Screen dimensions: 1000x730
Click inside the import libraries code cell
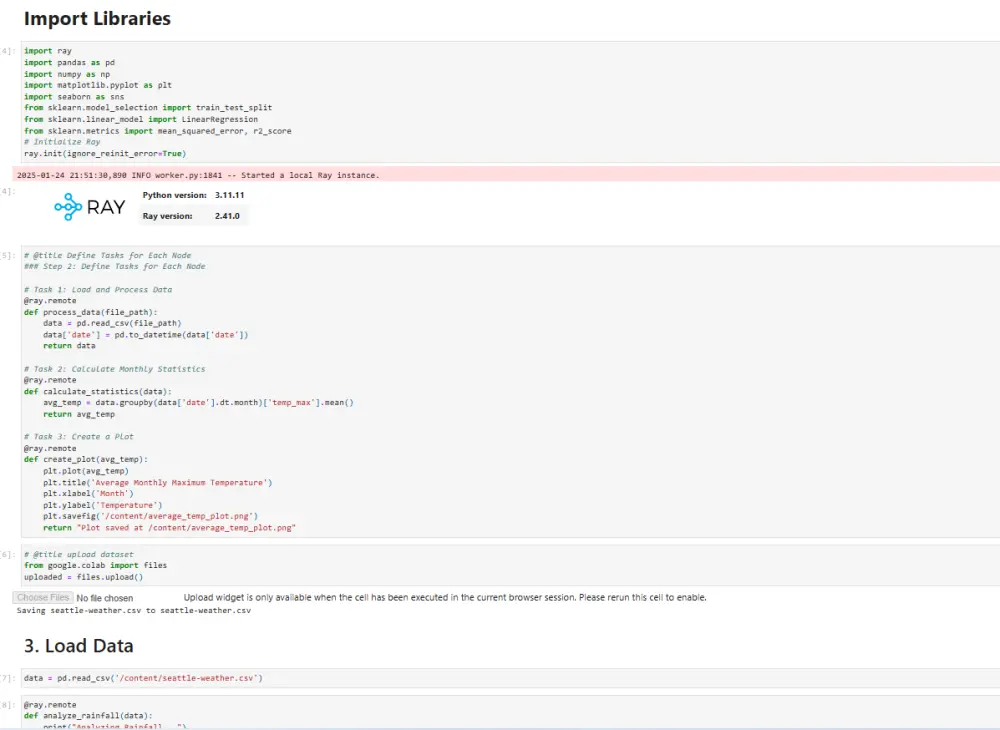tap(400, 100)
